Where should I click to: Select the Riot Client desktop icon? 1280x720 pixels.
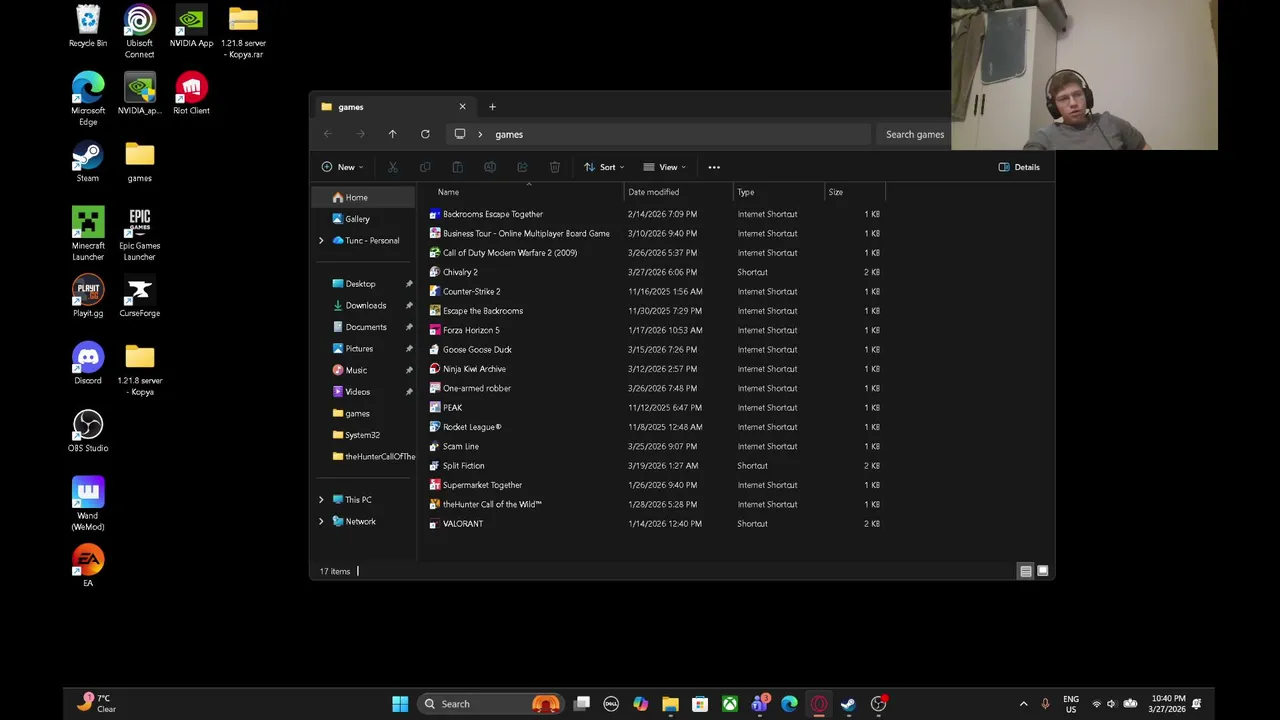tap(191, 95)
